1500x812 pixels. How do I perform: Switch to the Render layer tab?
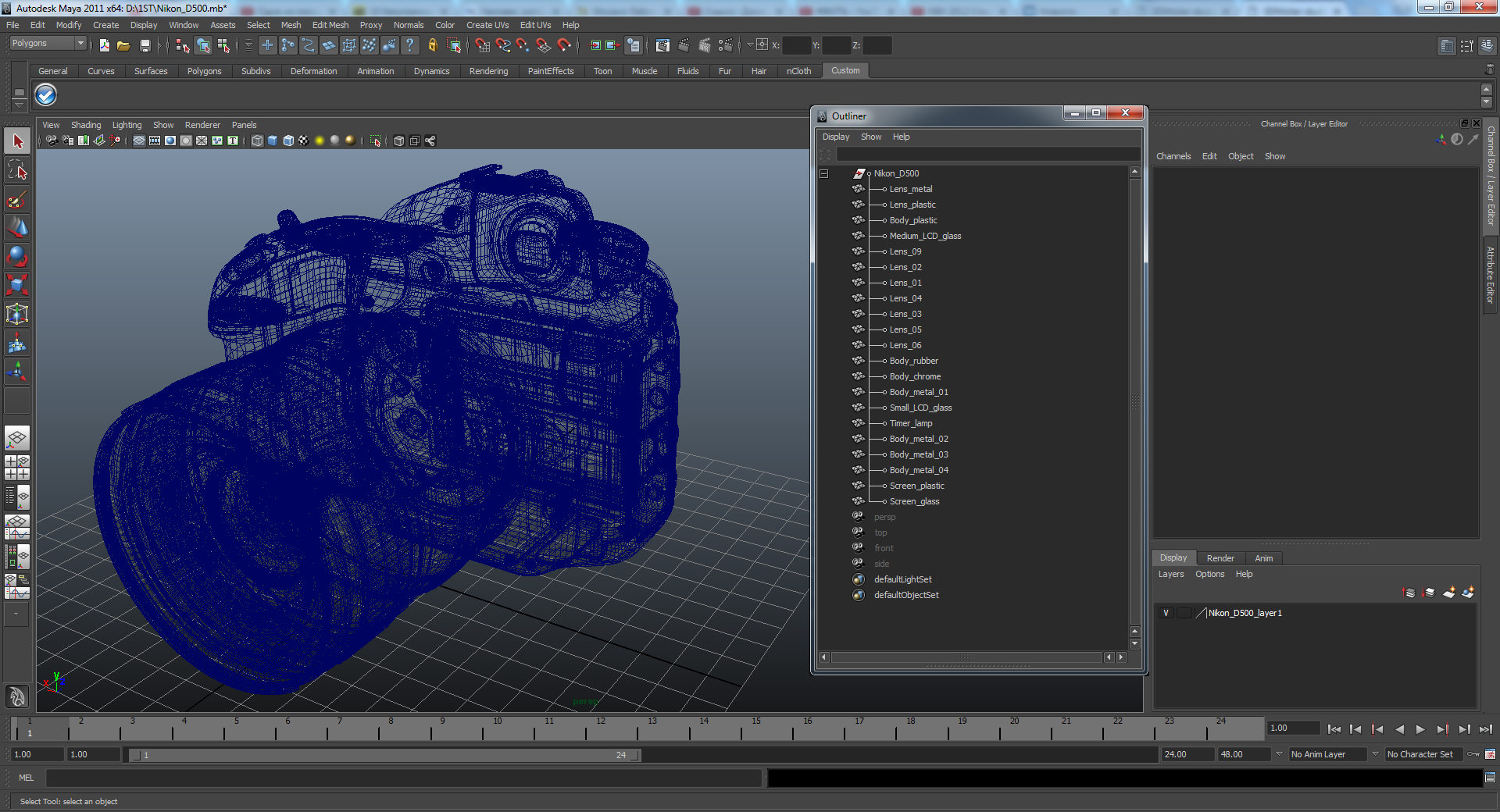(x=1220, y=558)
